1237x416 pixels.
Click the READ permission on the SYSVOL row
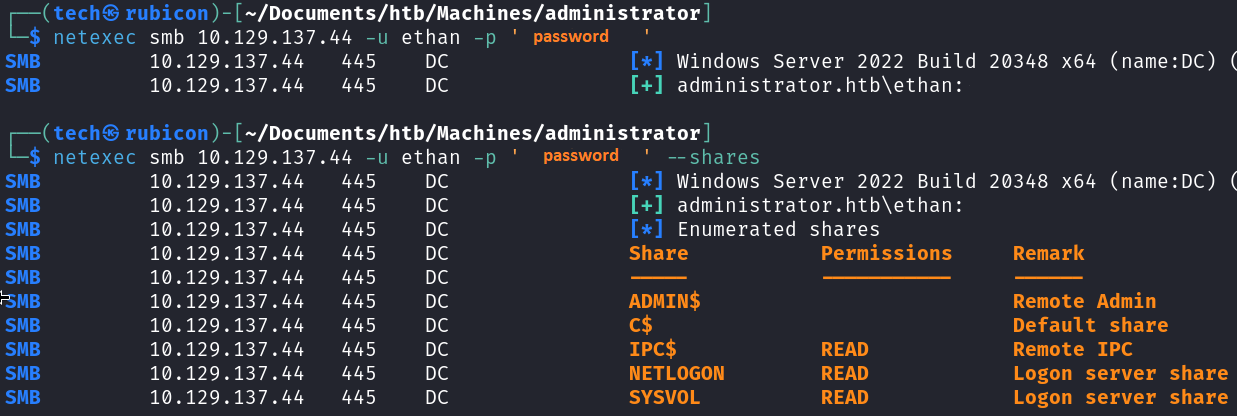click(845, 398)
